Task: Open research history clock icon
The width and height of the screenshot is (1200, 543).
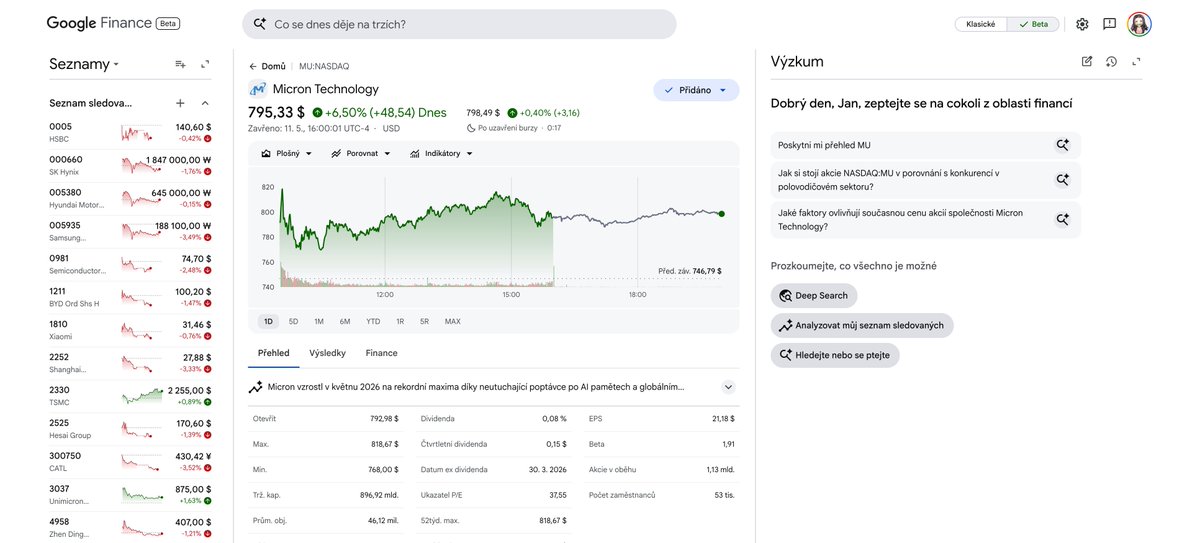Action: (1111, 61)
